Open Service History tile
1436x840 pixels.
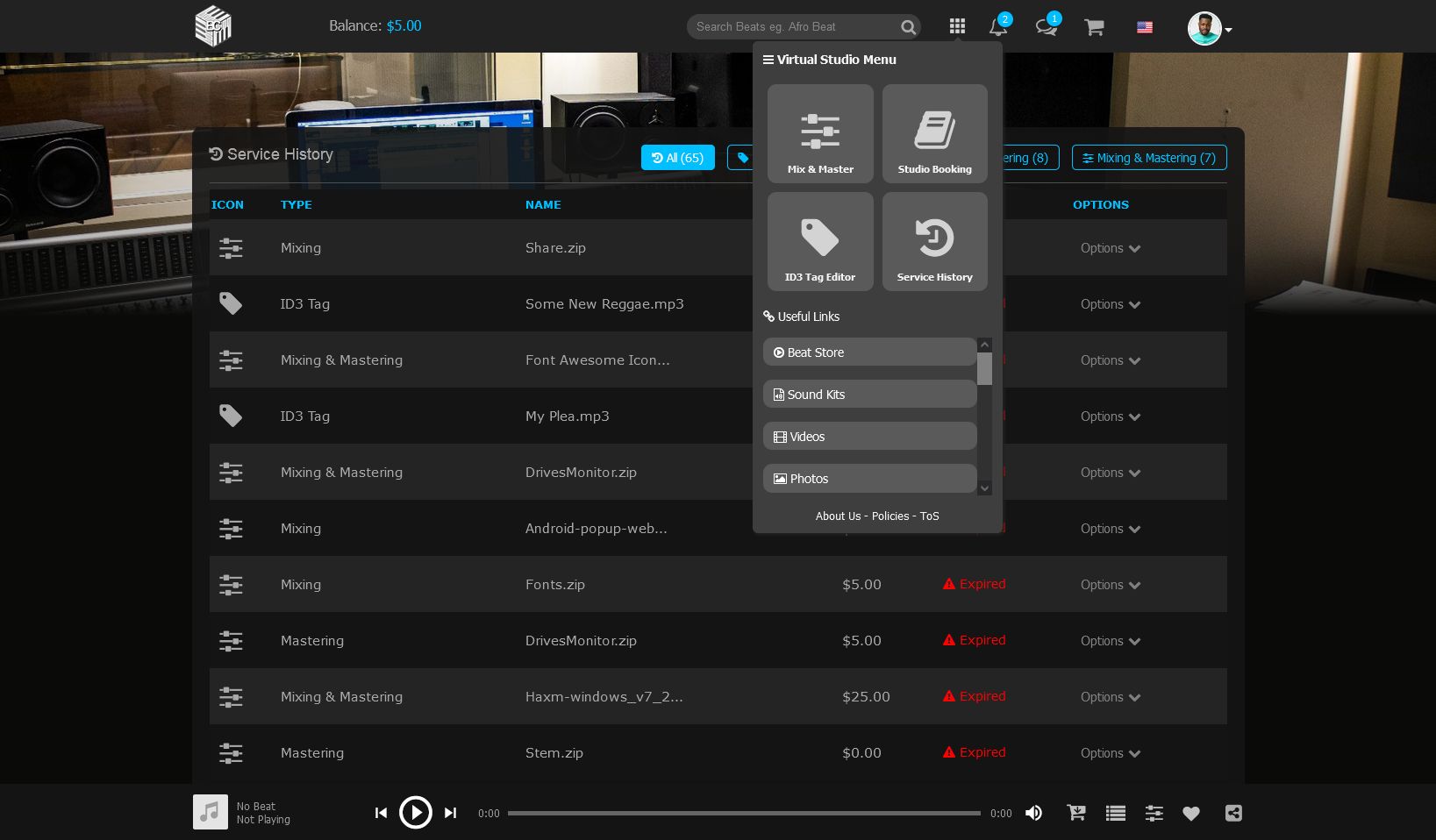click(934, 242)
